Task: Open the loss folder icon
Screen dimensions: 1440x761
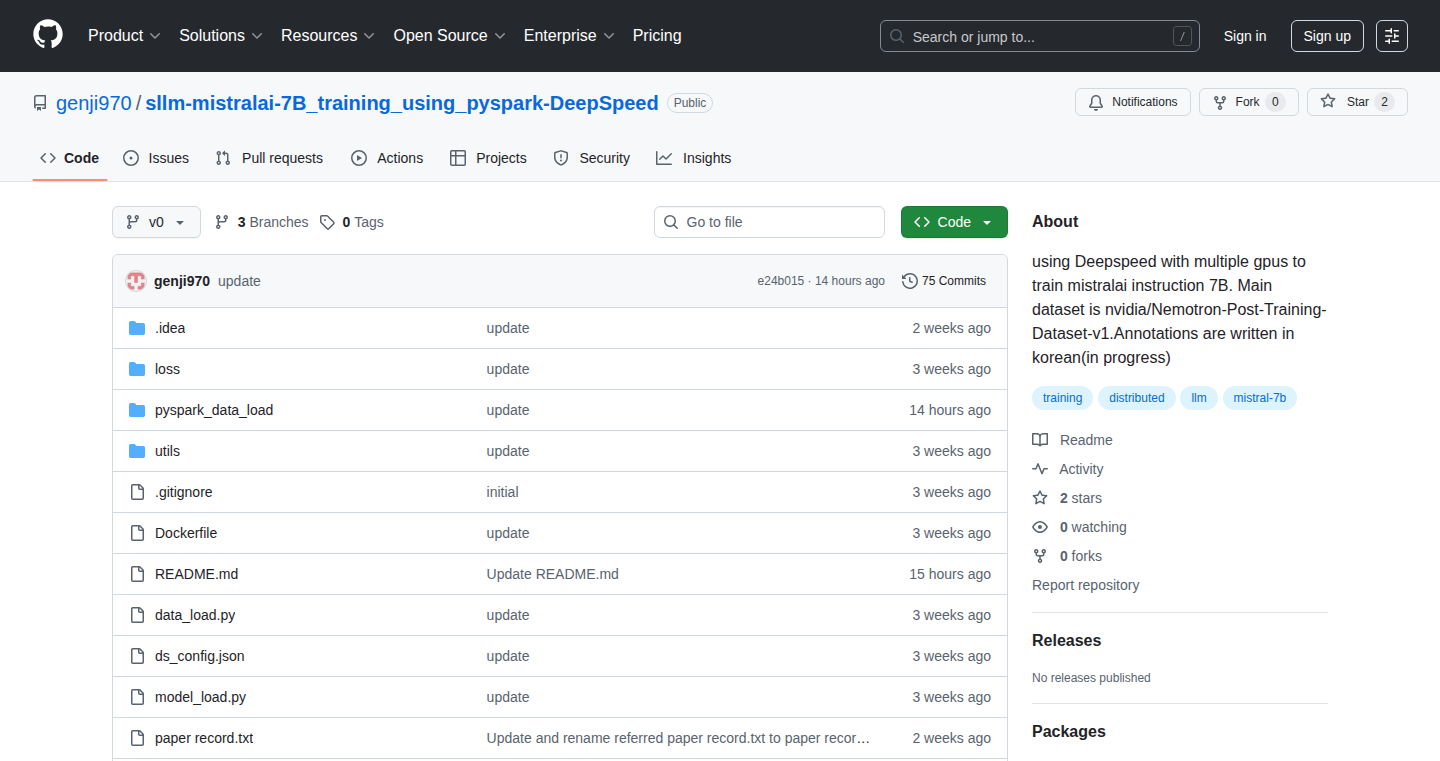Action: click(137, 369)
